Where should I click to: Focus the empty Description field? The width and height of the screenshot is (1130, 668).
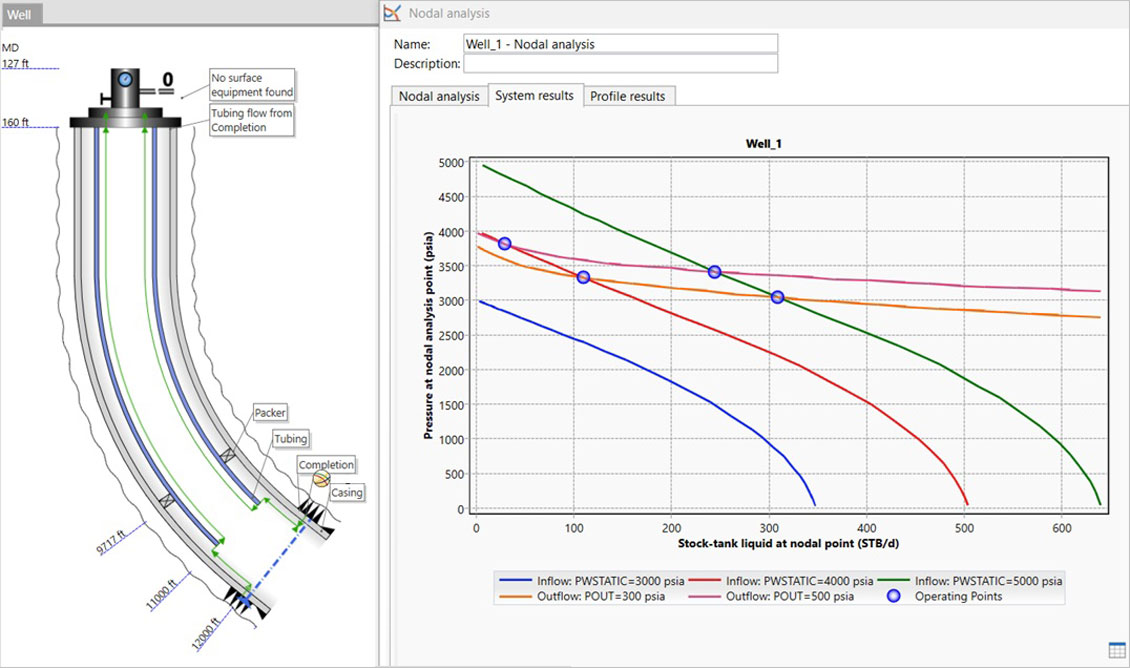620,64
